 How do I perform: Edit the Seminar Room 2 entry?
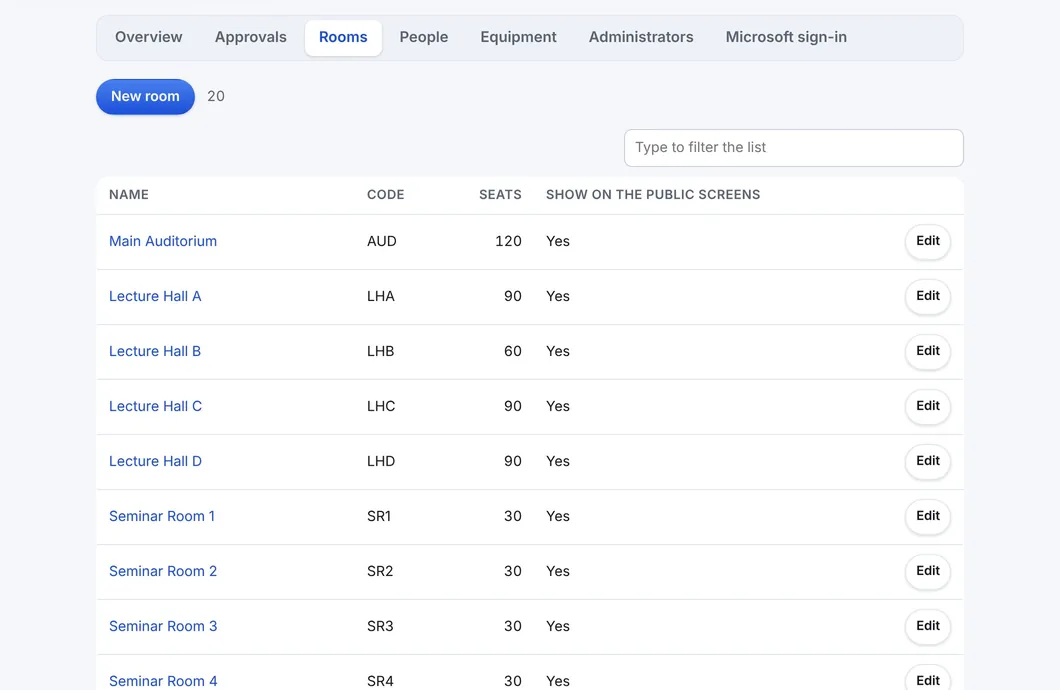point(928,571)
